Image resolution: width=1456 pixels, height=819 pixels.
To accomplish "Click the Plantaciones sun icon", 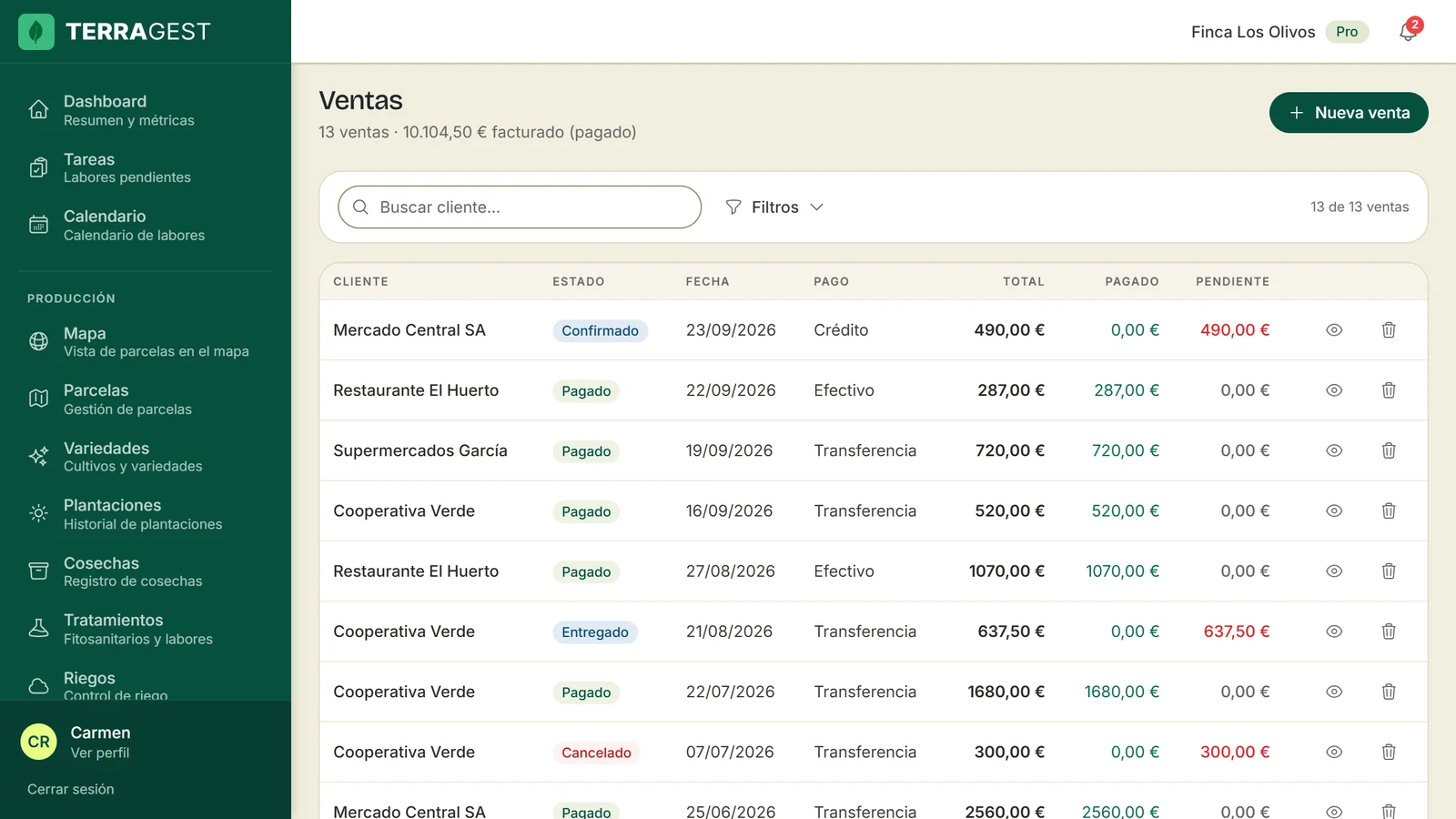I will (38, 513).
